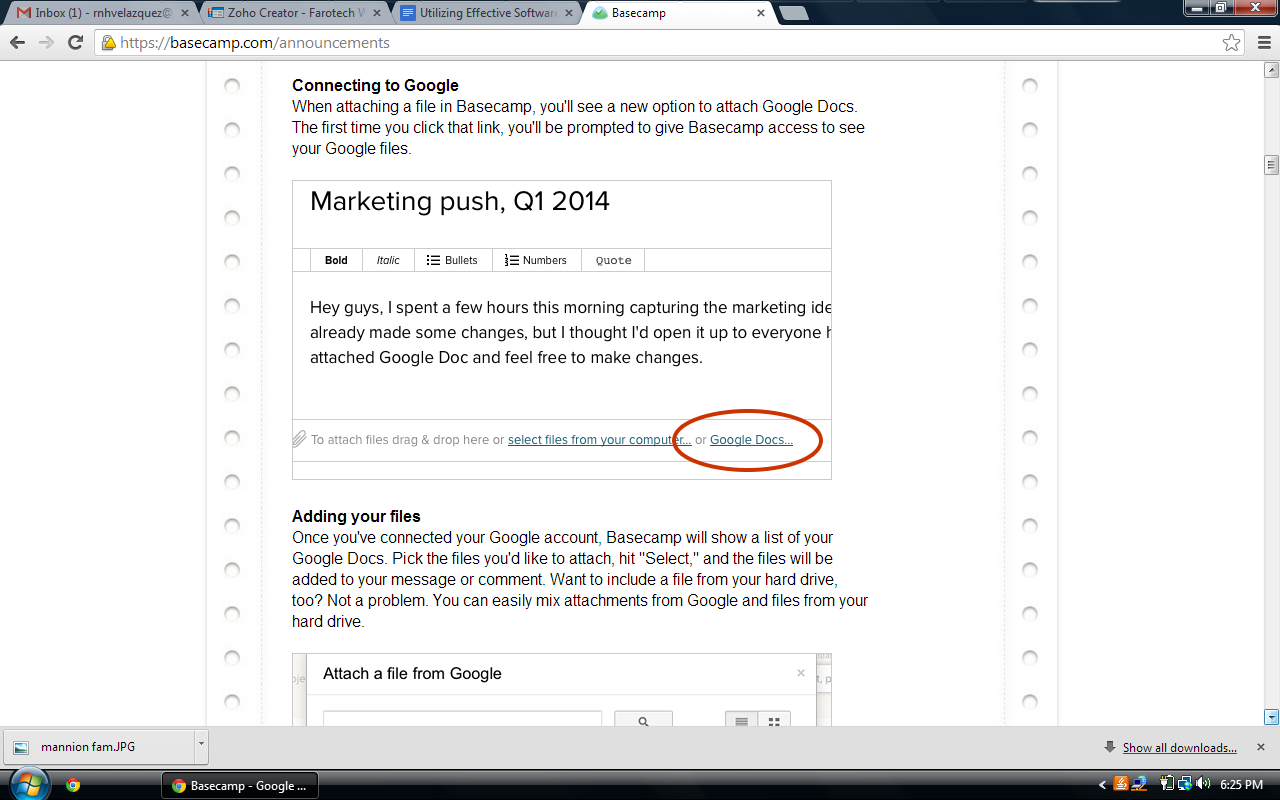Click the browser forward arrow
The image size is (1280, 800).
pos(46,43)
